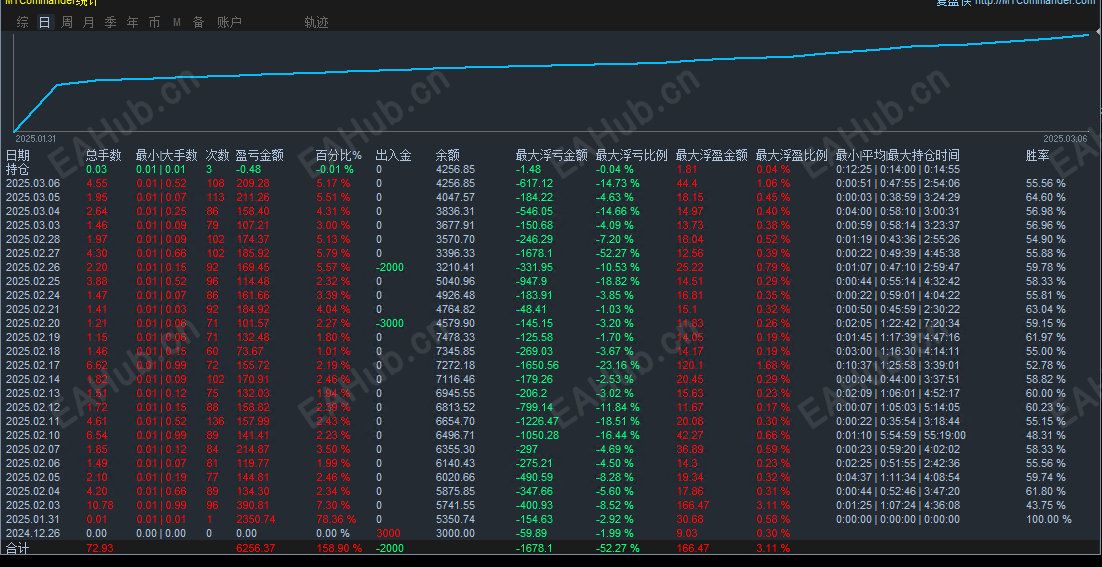Image resolution: width=1102 pixels, height=567 pixels.
Task: Click floating loss -617.12
Action: 534,183
